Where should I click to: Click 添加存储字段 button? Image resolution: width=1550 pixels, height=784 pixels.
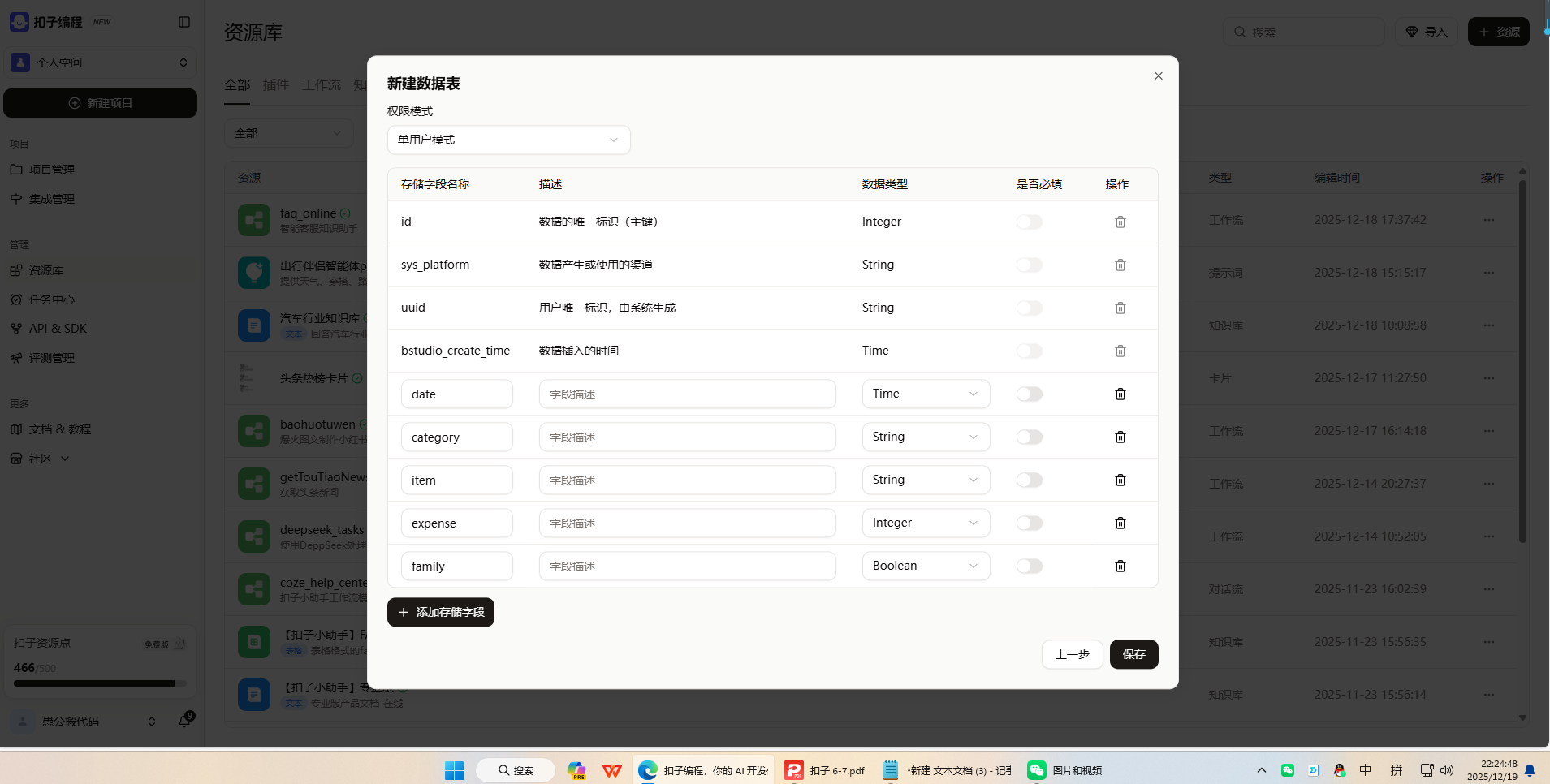[441, 612]
